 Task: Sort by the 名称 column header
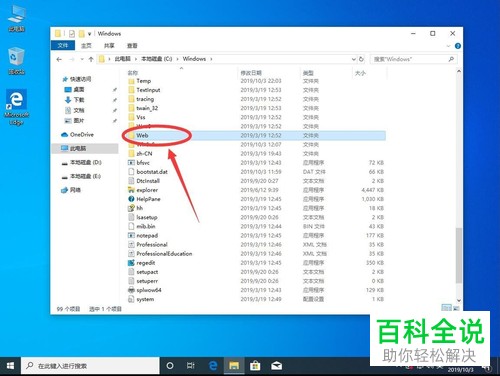133,73
